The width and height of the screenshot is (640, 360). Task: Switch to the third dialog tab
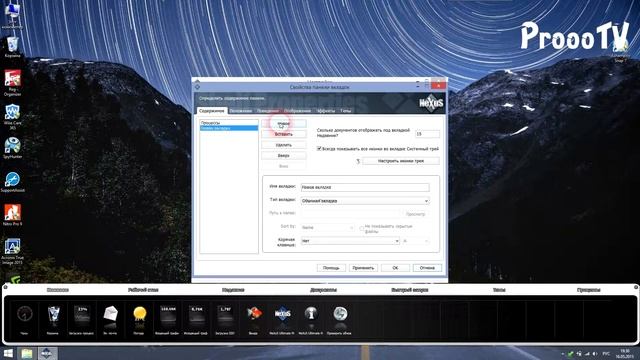(x=268, y=111)
